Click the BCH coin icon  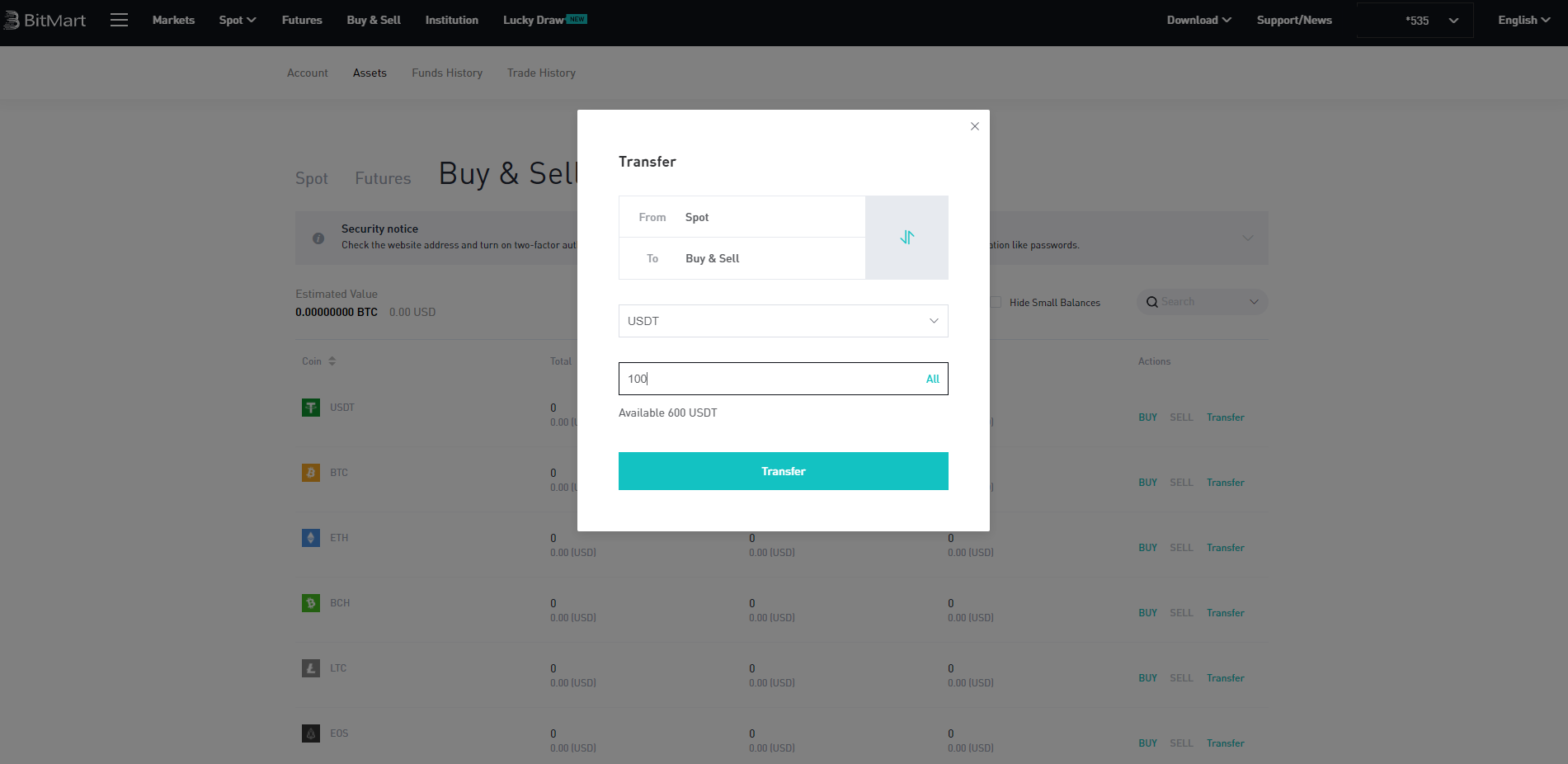pos(311,603)
